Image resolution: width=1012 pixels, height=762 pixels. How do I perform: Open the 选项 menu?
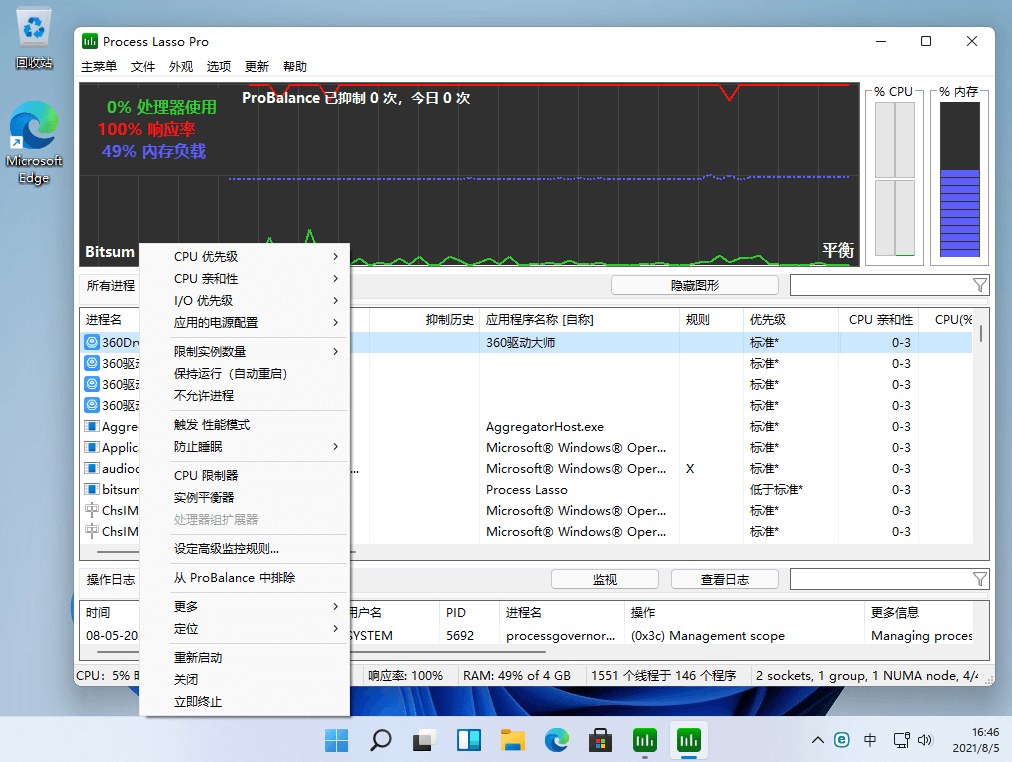219,66
